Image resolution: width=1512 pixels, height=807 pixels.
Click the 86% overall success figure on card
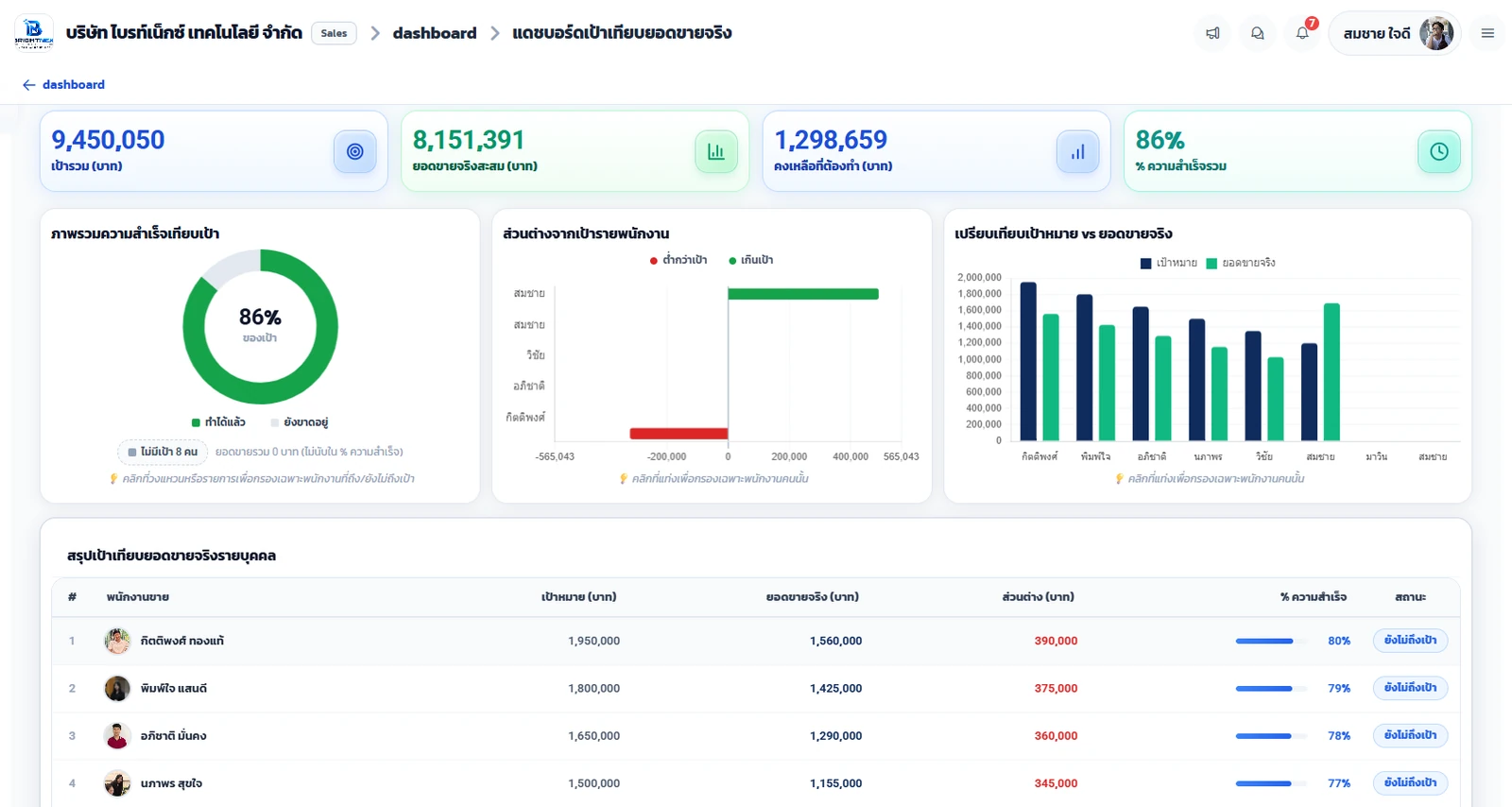tap(1160, 140)
